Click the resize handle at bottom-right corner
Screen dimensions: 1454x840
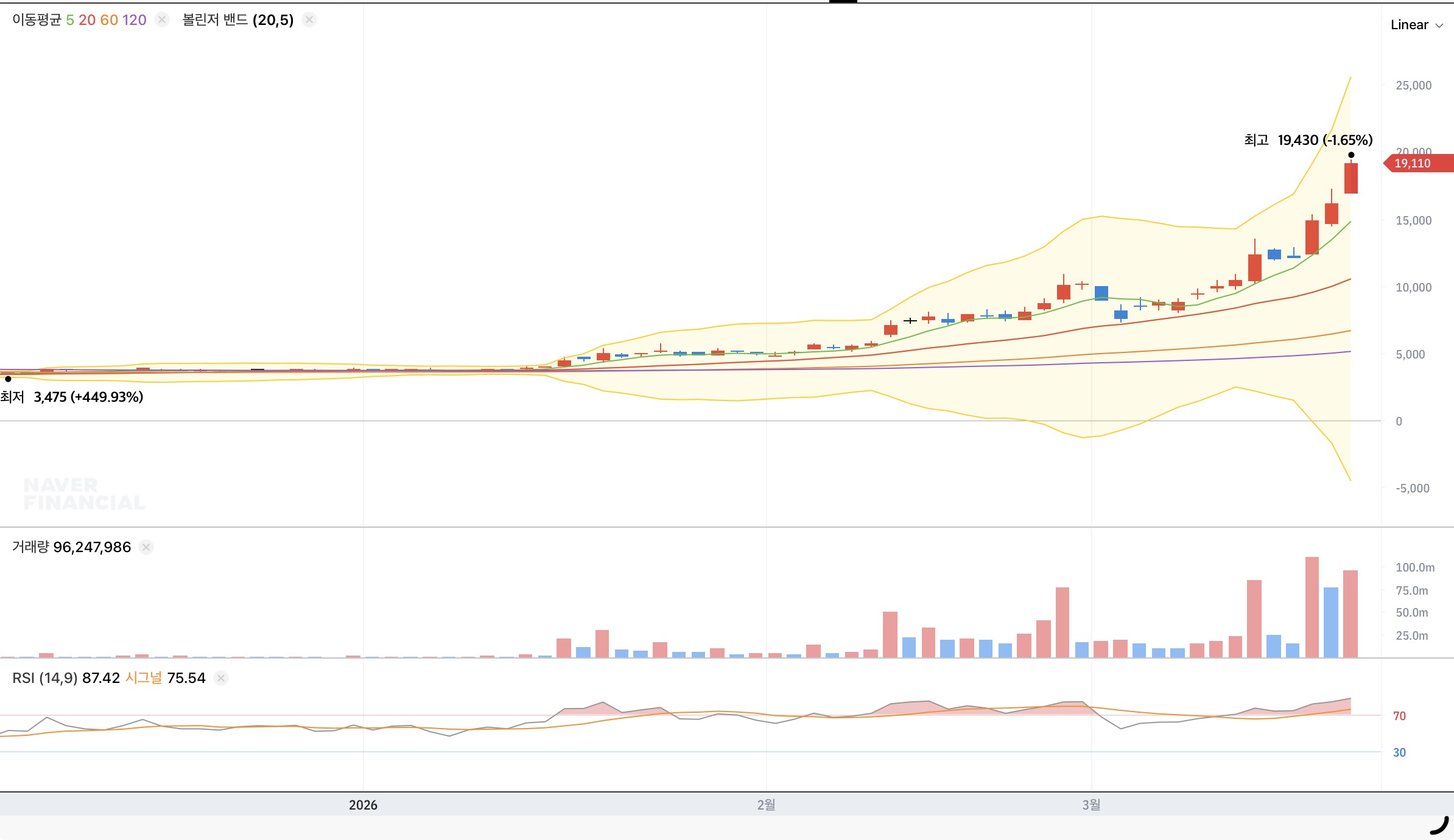tap(1439, 825)
